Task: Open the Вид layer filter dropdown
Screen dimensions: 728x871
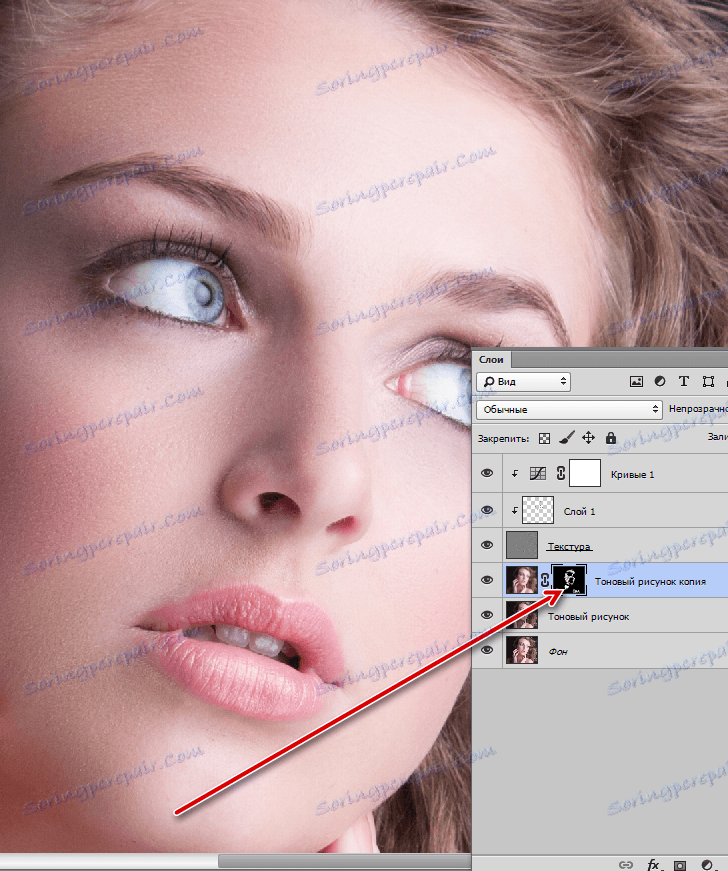Action: (524, 382)
